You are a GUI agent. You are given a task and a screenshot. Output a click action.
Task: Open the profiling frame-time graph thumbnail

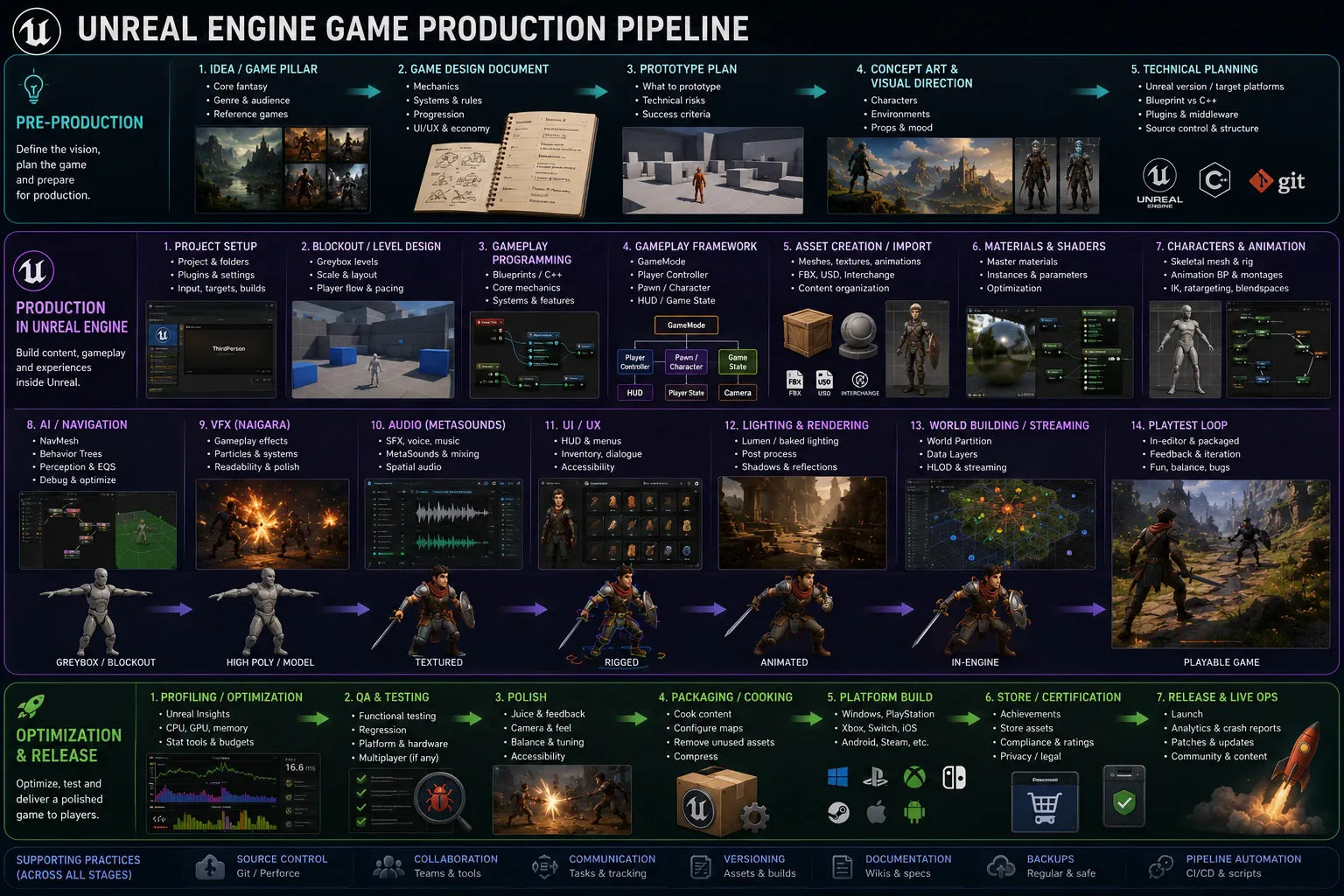(x=233, y=794)
